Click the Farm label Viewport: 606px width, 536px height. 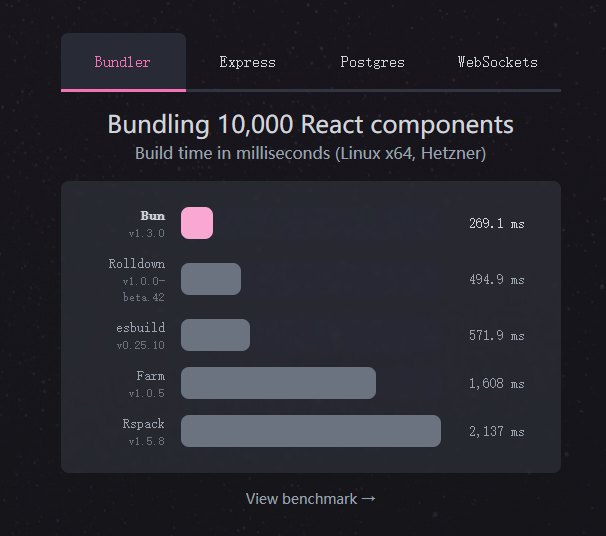tap(151, 376)
